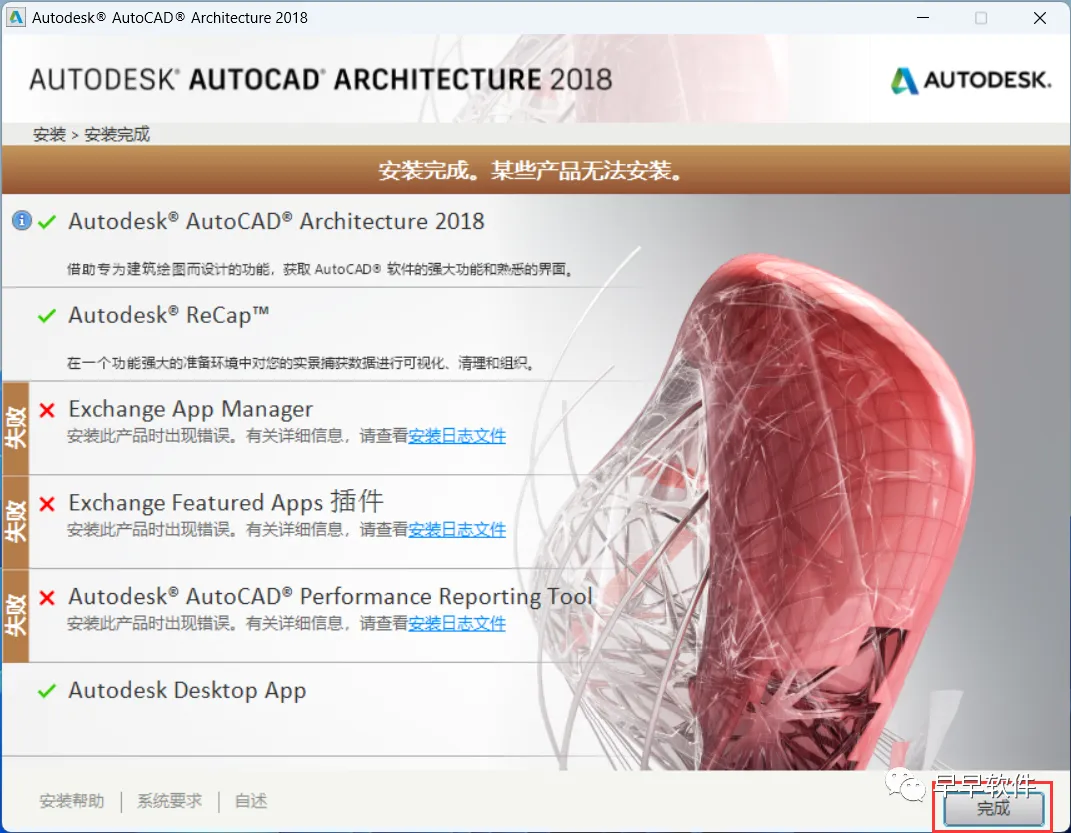The image size is (1071, 833).
Task: Select the Autodesk Desktop App title
Action: 187,690
